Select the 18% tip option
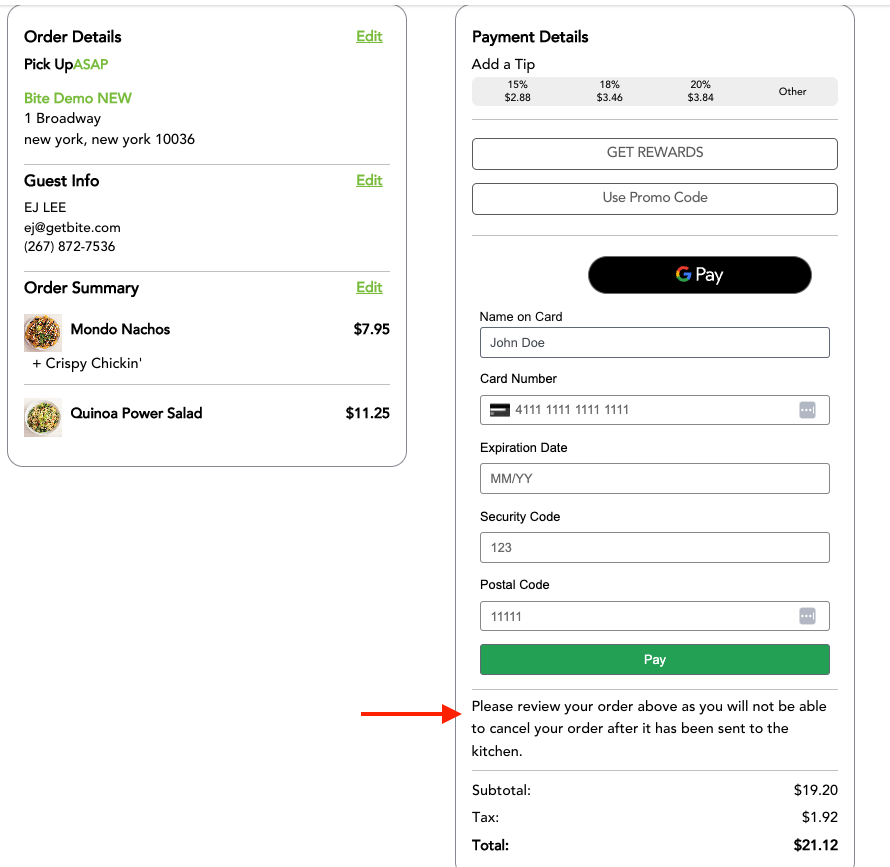The width and height of the screenshot is (890, 867). pyautogui.click(x=609, y=91)
